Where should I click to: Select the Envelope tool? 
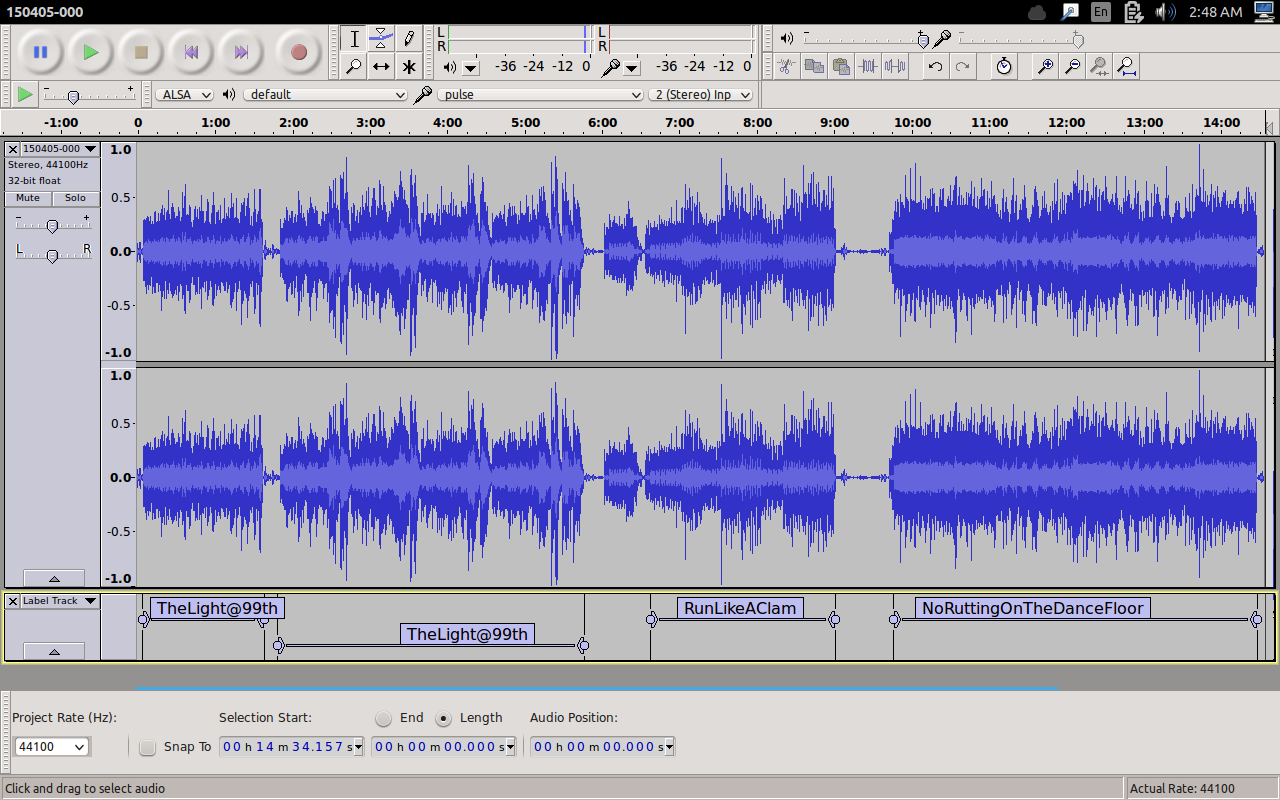[381, 39]
